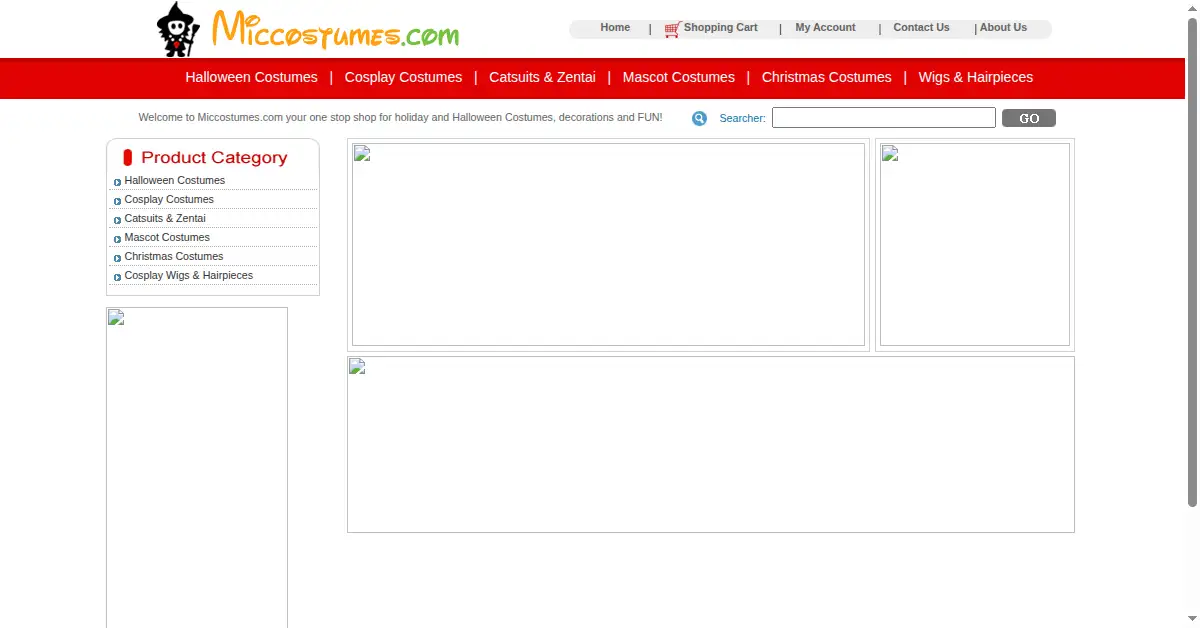The image size is (1200, 628).
Task: Go to Mascot Costumes in the red navigation bar
Action: point(678,77)
